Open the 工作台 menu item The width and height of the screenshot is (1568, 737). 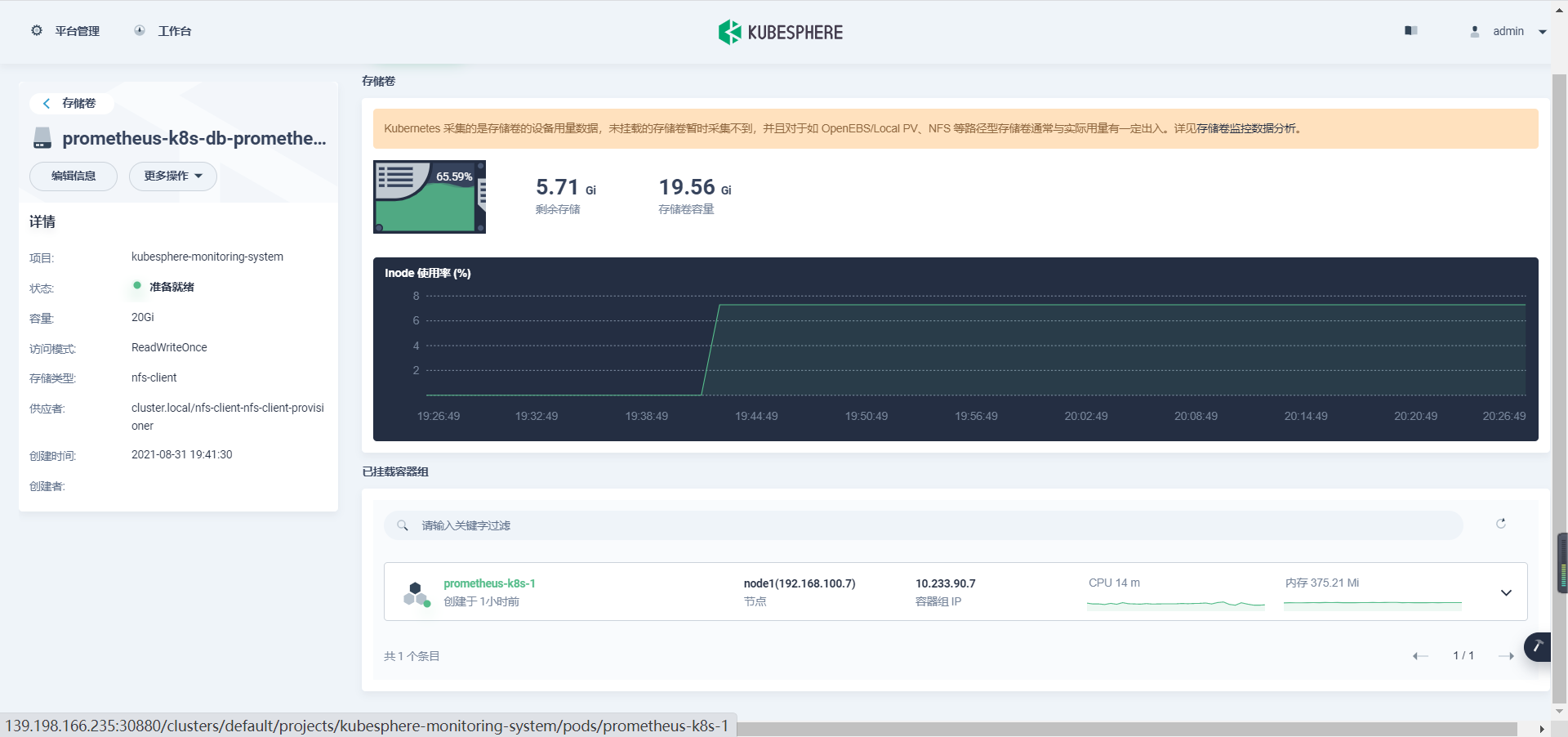175,30
